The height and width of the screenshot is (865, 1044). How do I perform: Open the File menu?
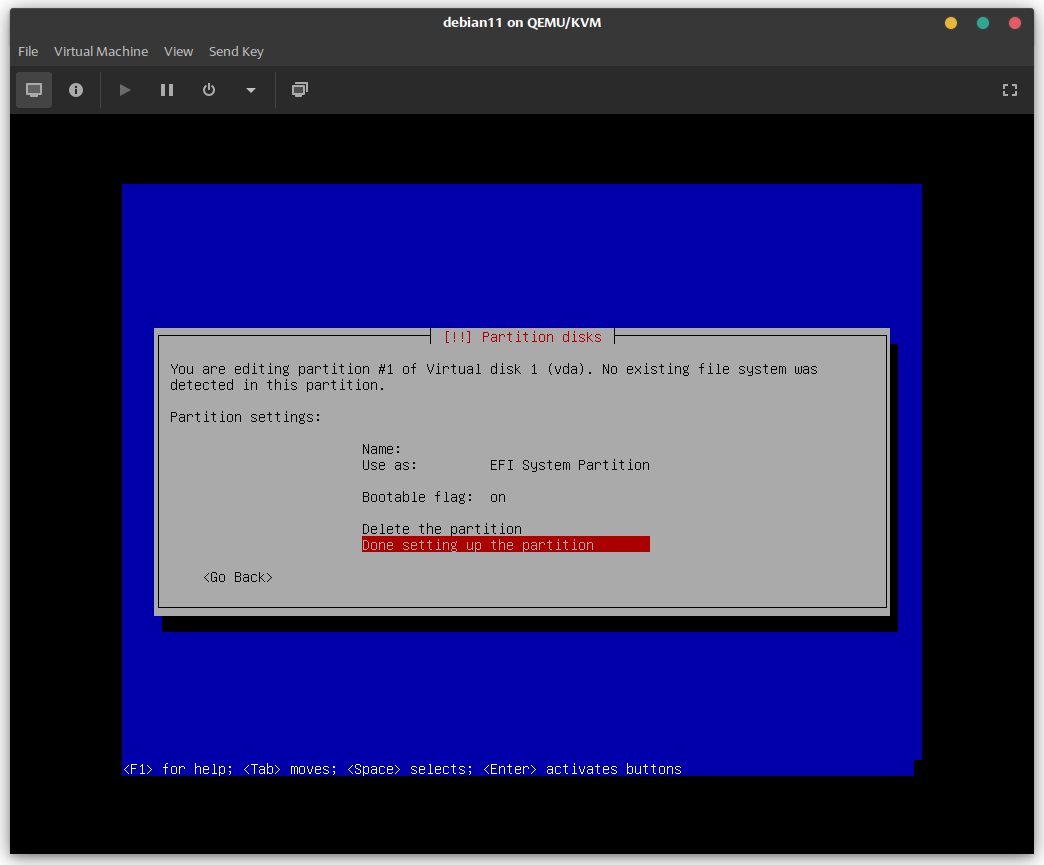(28, 51)
